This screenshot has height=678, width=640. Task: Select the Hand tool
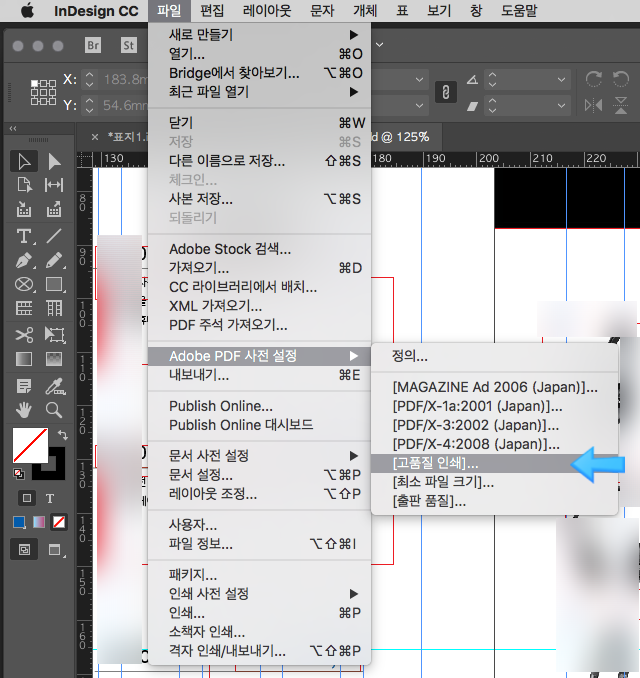coord(24,409)
